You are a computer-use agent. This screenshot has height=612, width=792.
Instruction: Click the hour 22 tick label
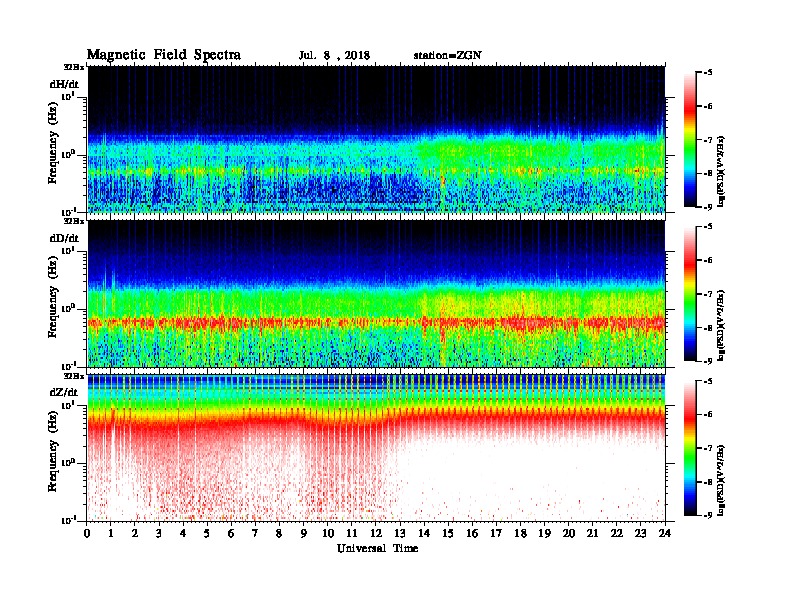pos(617,533)
